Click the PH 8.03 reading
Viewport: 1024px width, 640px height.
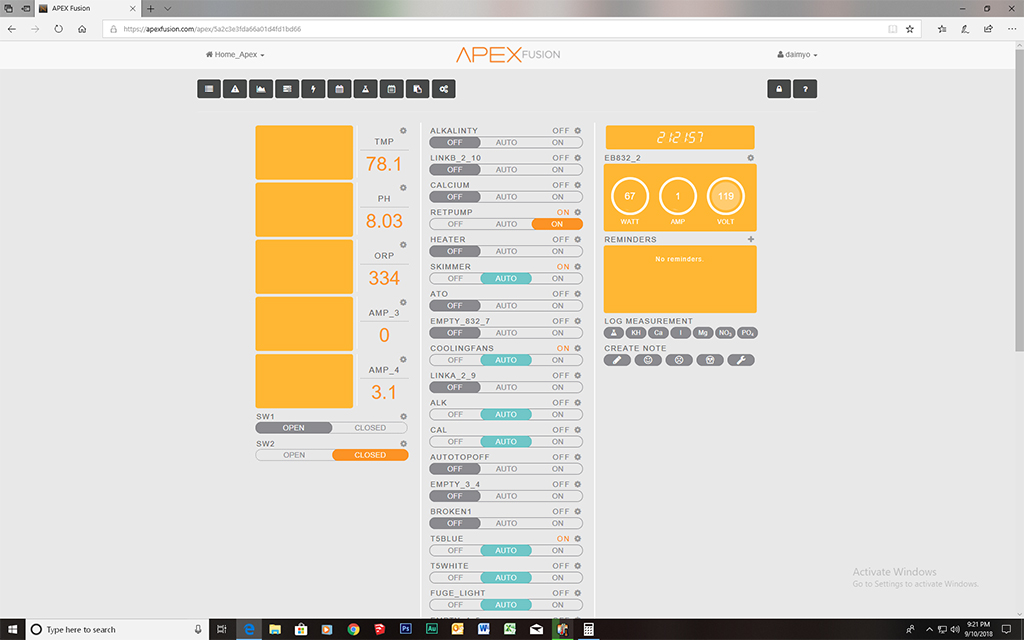pyautogui.click(x=384, y=221)
